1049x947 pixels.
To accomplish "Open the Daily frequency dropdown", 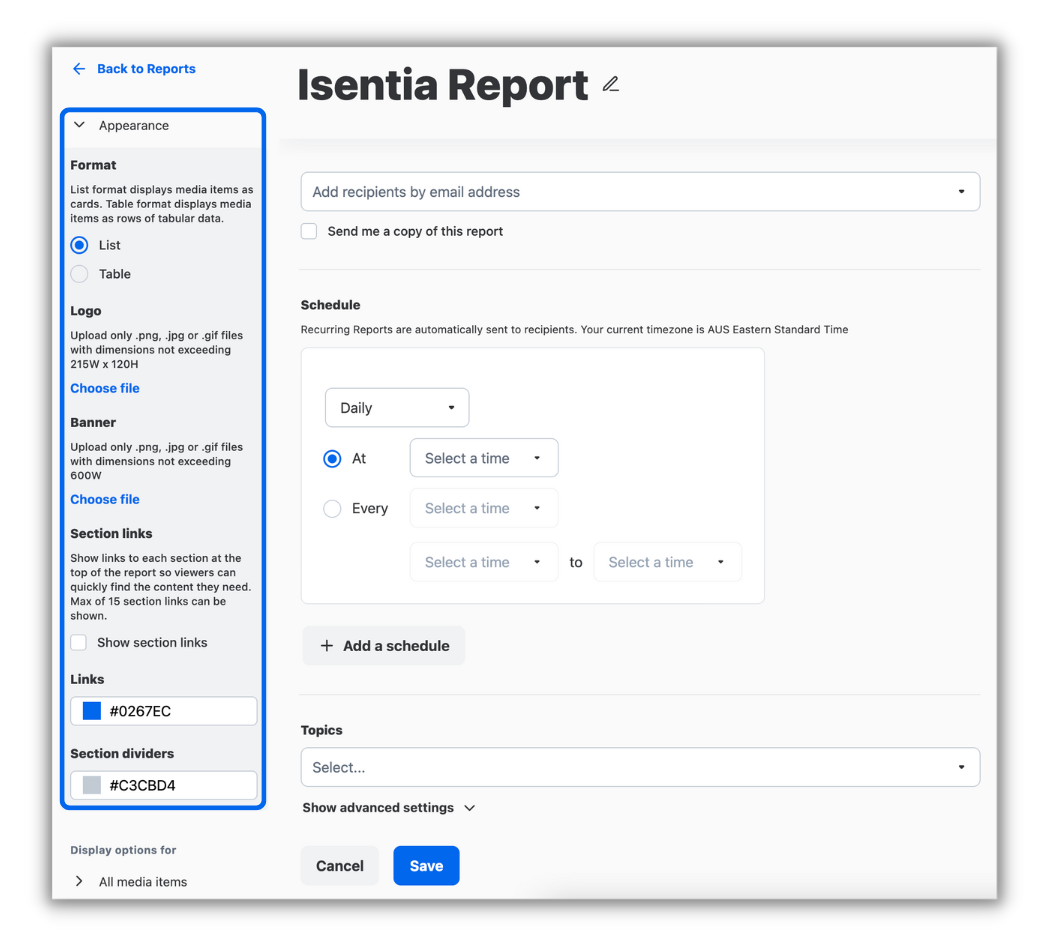I will click(x=397, y=407).
